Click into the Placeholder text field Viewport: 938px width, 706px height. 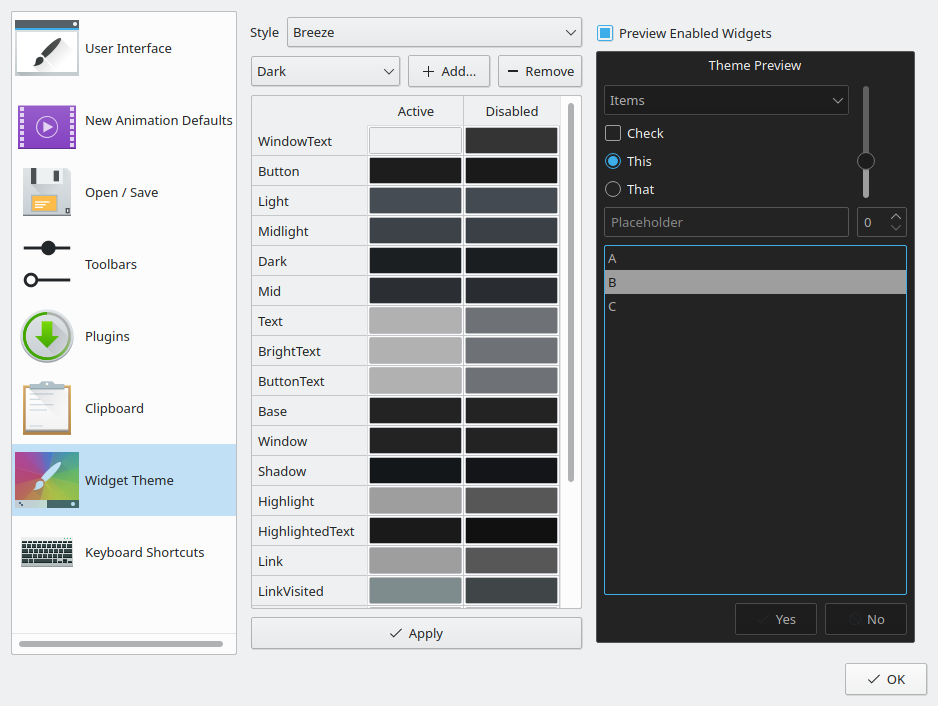[x=726, y=222]
